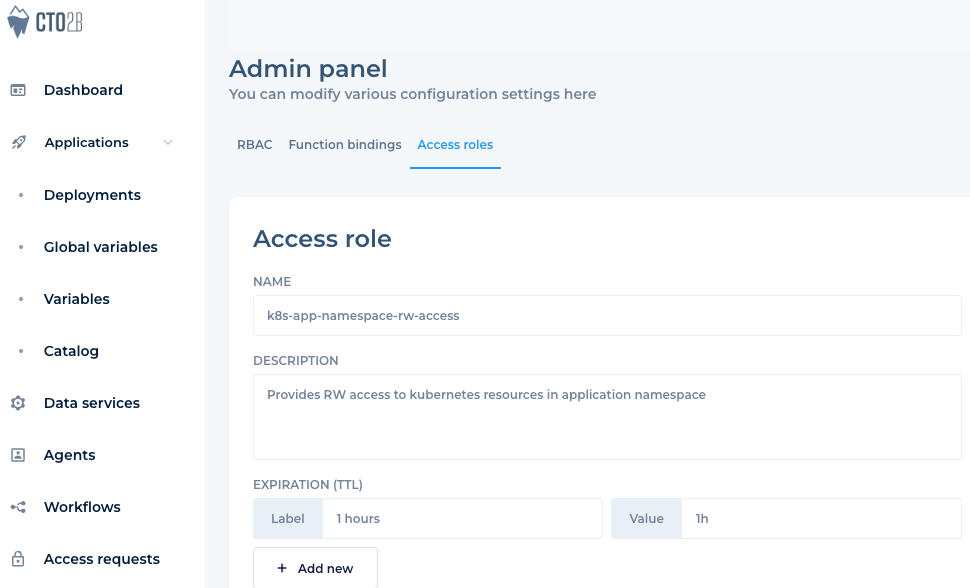Click the Dashboard sidebar icon
Screen dimensions: 970x588
coord(18,90)
